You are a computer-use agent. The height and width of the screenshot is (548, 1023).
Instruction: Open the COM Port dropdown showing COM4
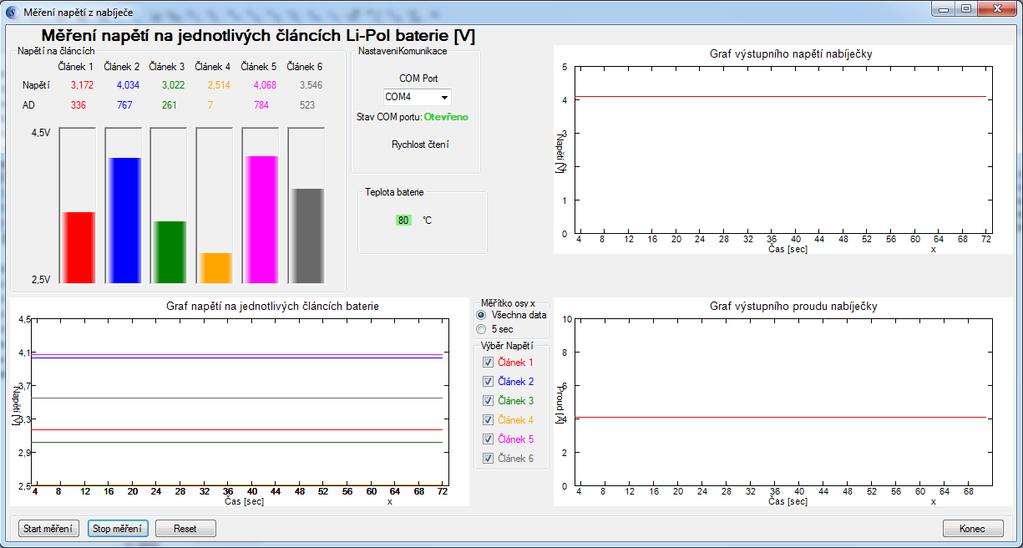(417, 97)
